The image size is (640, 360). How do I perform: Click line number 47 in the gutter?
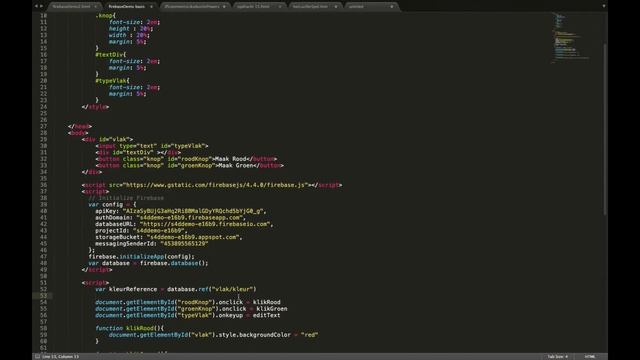(x=43, y=257)
